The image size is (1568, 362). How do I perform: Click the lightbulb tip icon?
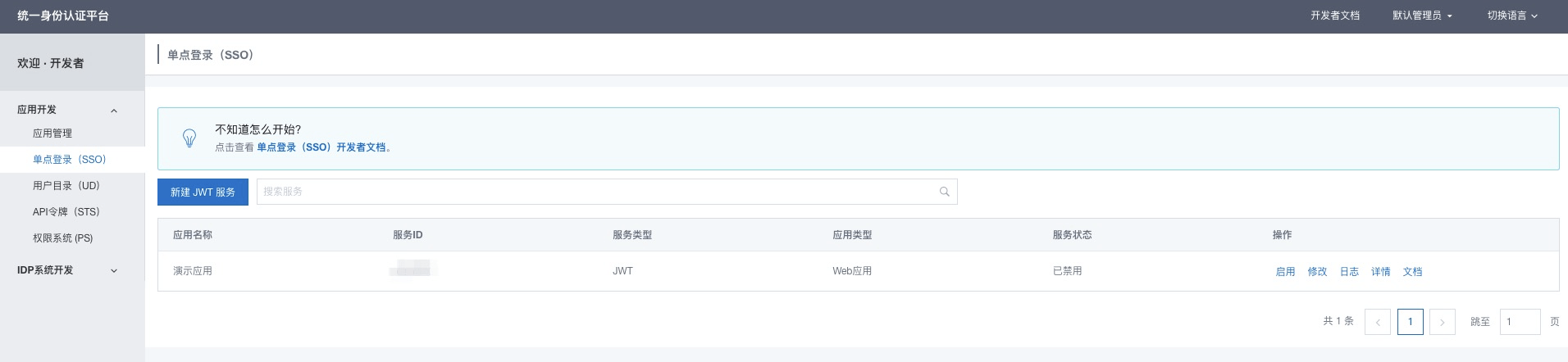coord(189,138)
